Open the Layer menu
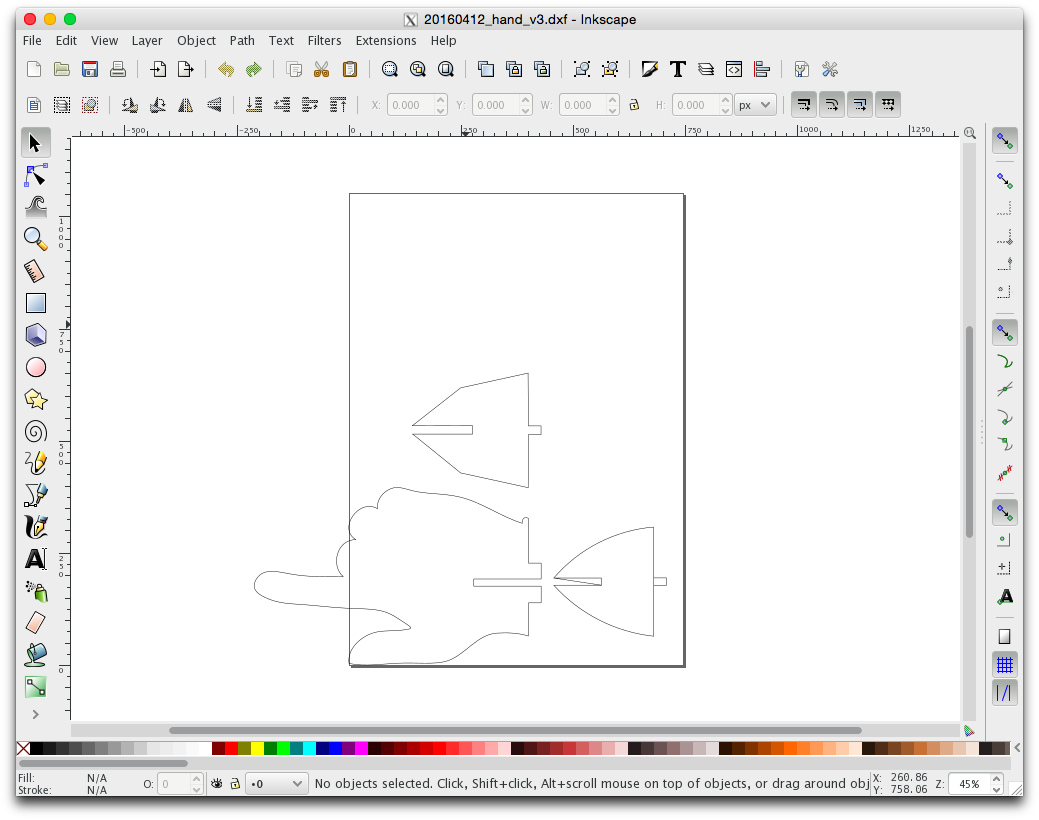The image size is (1039, 820). (146, 40)
